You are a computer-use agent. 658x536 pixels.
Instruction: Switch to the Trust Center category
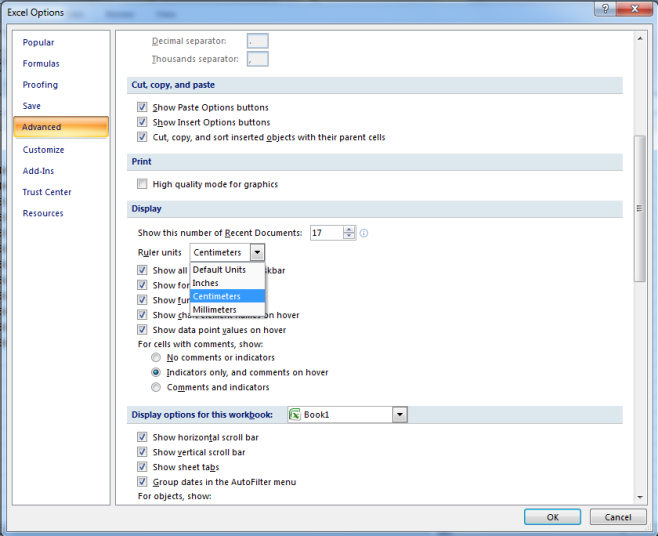(47, 192)
